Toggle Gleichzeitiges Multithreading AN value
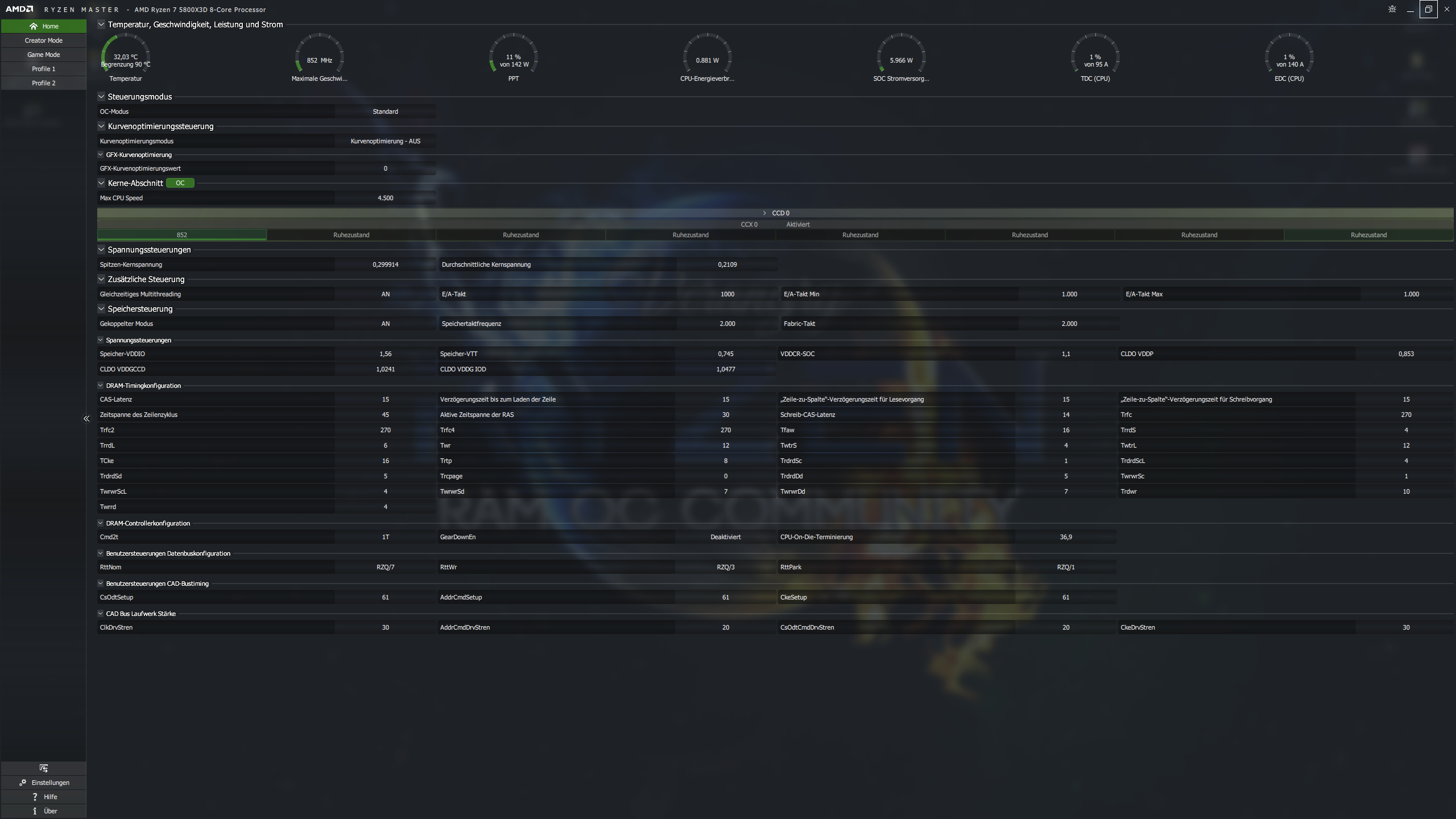This screenshot has height=819, width=1456. [x=385, y=294]
